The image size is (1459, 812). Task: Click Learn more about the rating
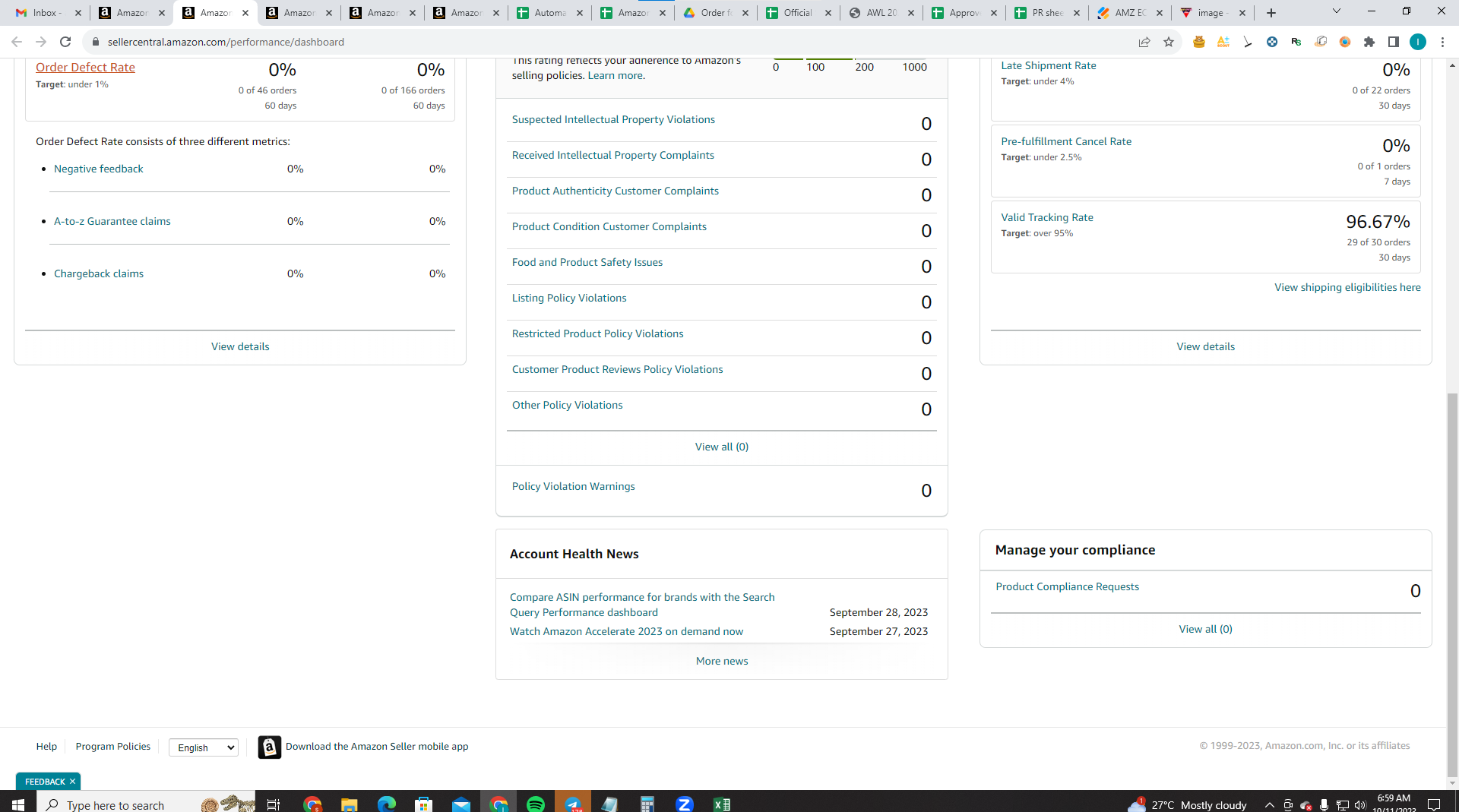click(615, 75)
